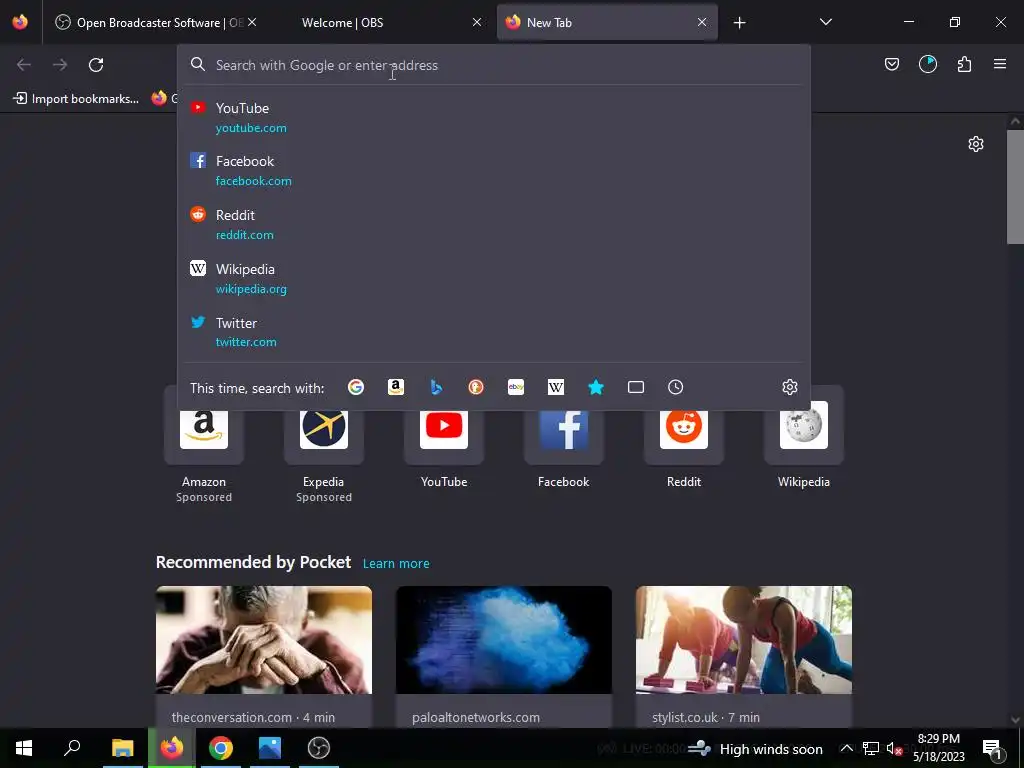Open the notification center icon
Screen dimensions: 1024x768
[992, 748]
